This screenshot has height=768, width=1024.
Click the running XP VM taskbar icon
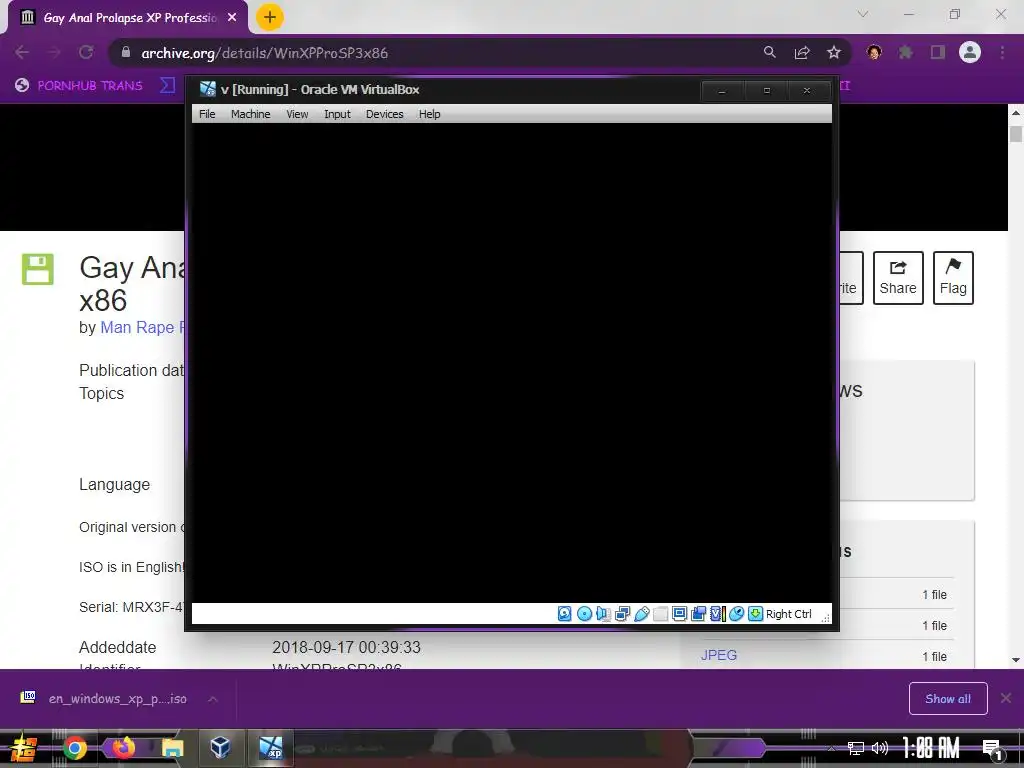(x=270, y=747)
